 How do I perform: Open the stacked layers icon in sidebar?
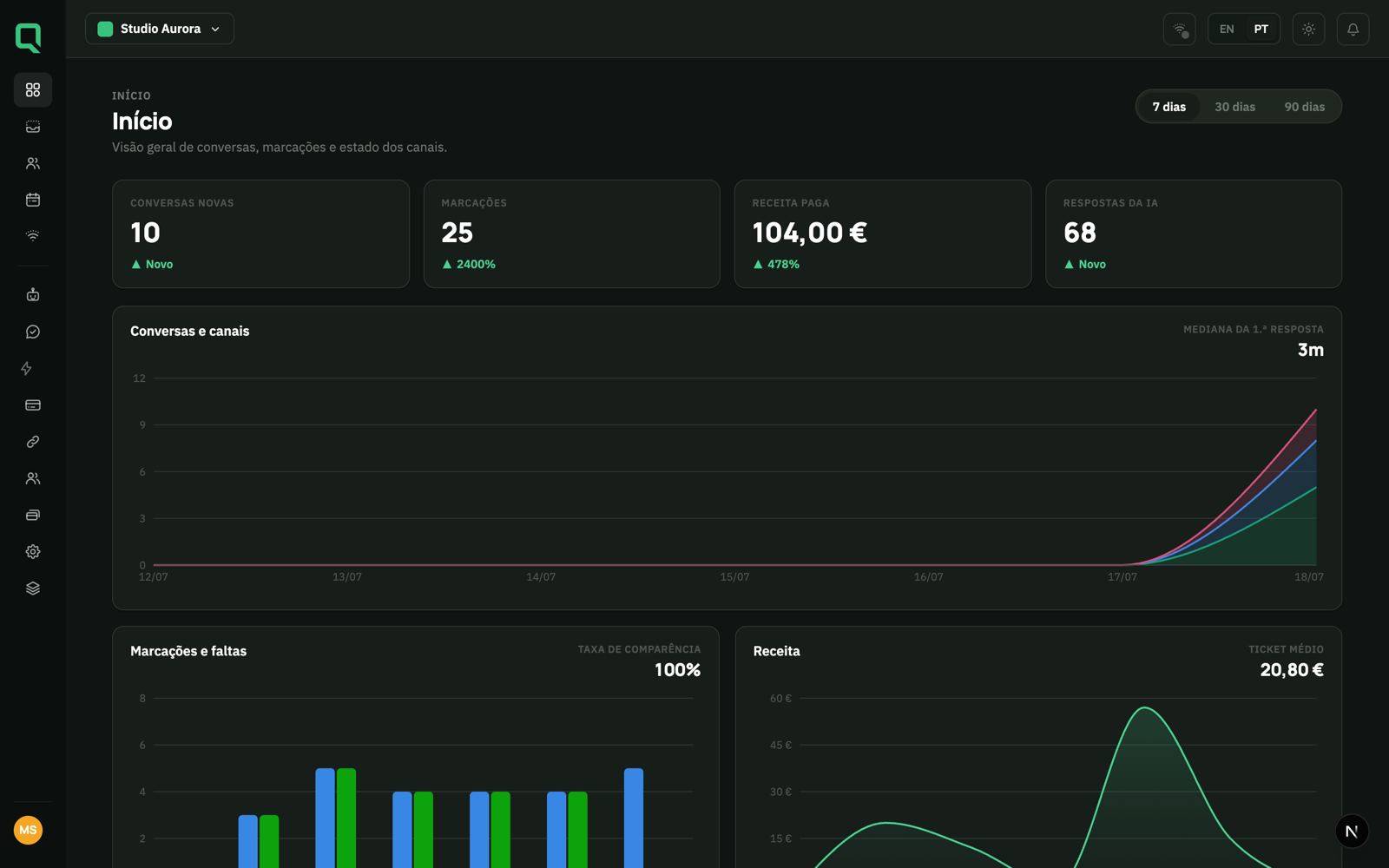point(33,589)
